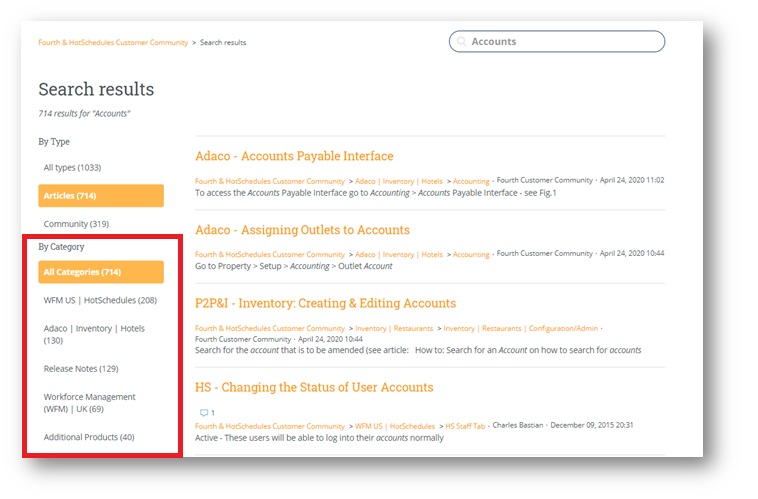758x499 pixels.
Task: Click 'December 09, 2015 20:31' date text
Action: click(592, 425)
